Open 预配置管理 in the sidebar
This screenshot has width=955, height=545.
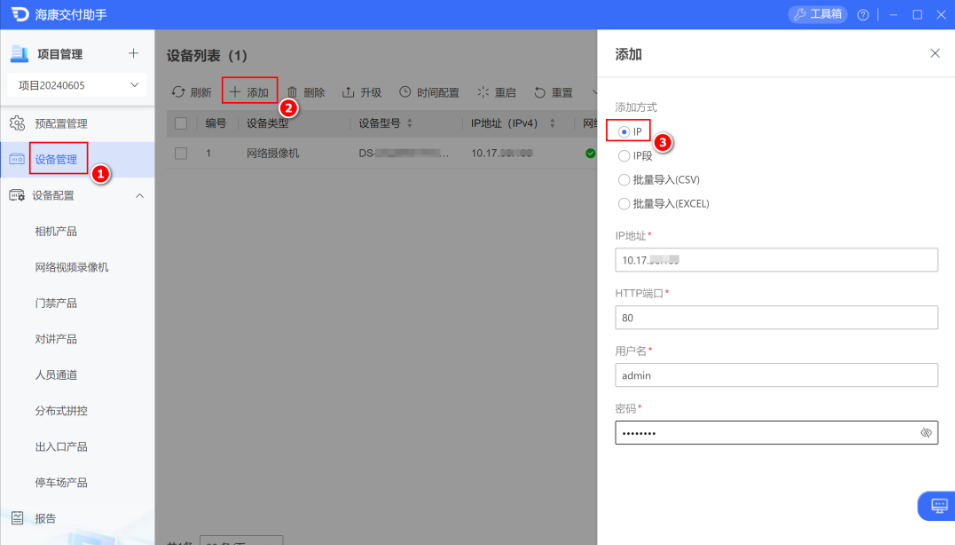(x=61, y=124)
